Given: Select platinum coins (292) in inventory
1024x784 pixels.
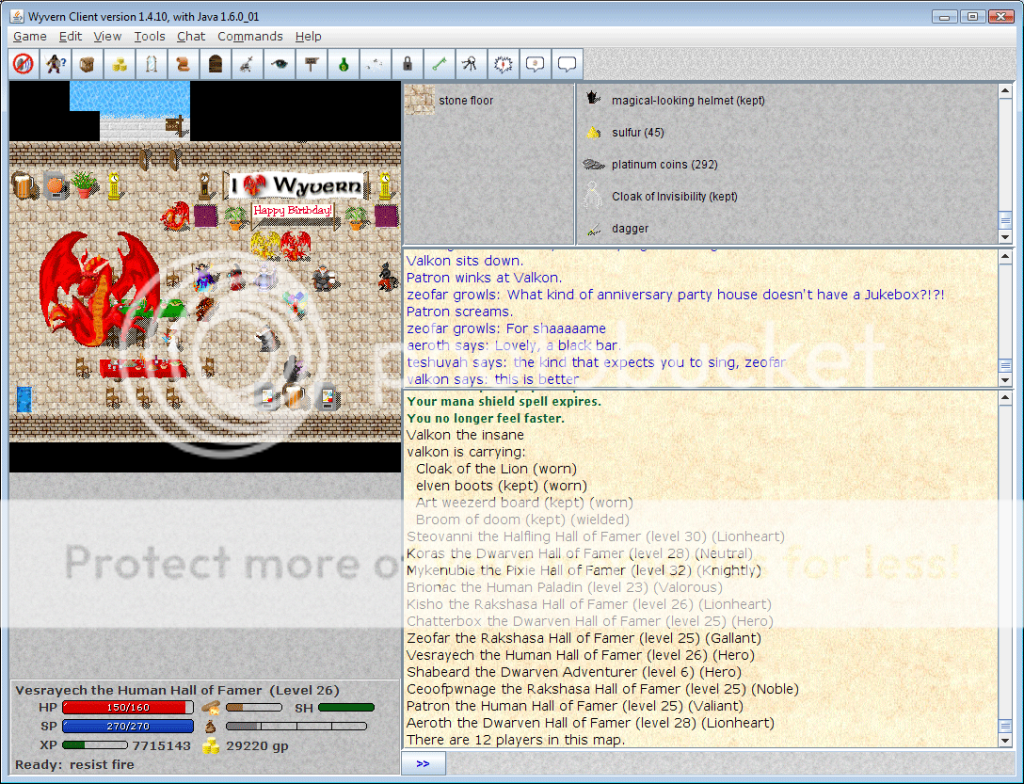Looking at the screenshot, I should pyautogui.click(x=650, y=165).
